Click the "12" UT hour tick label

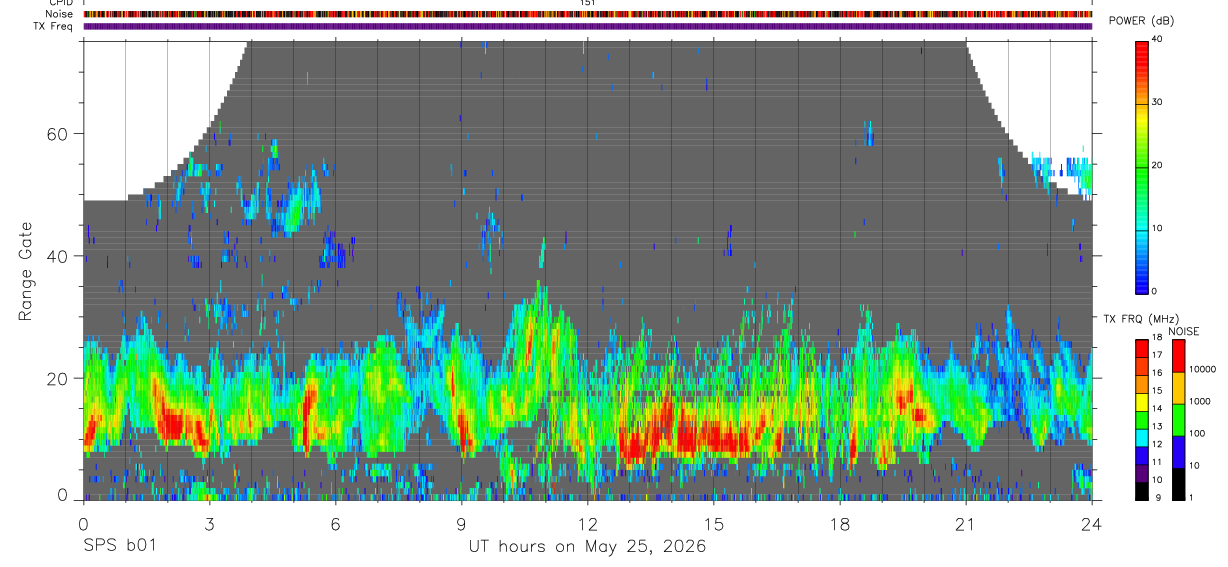(x=588, y=523)
